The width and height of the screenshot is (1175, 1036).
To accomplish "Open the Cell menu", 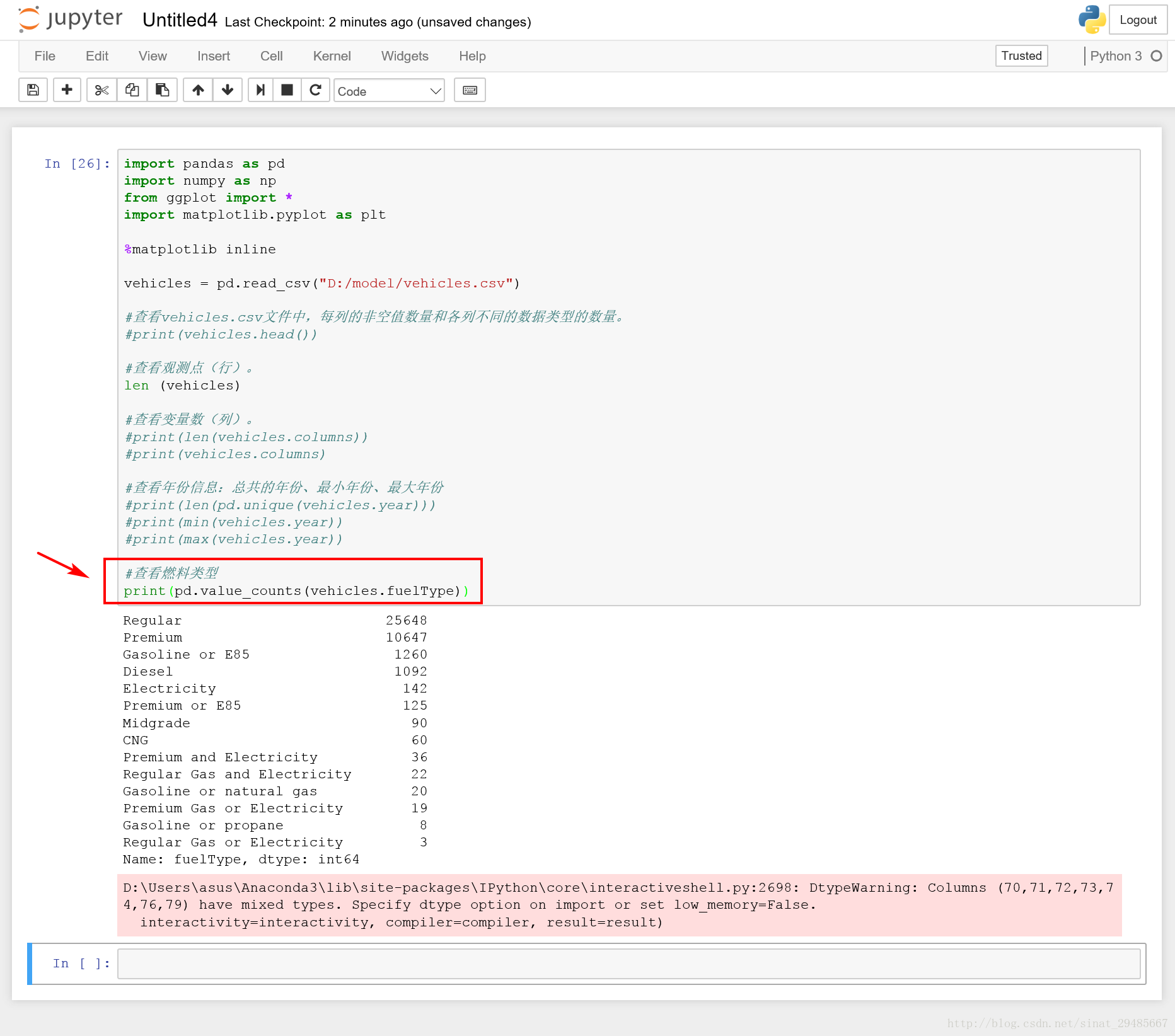I will pyautogui.click(x=272, y=56).
